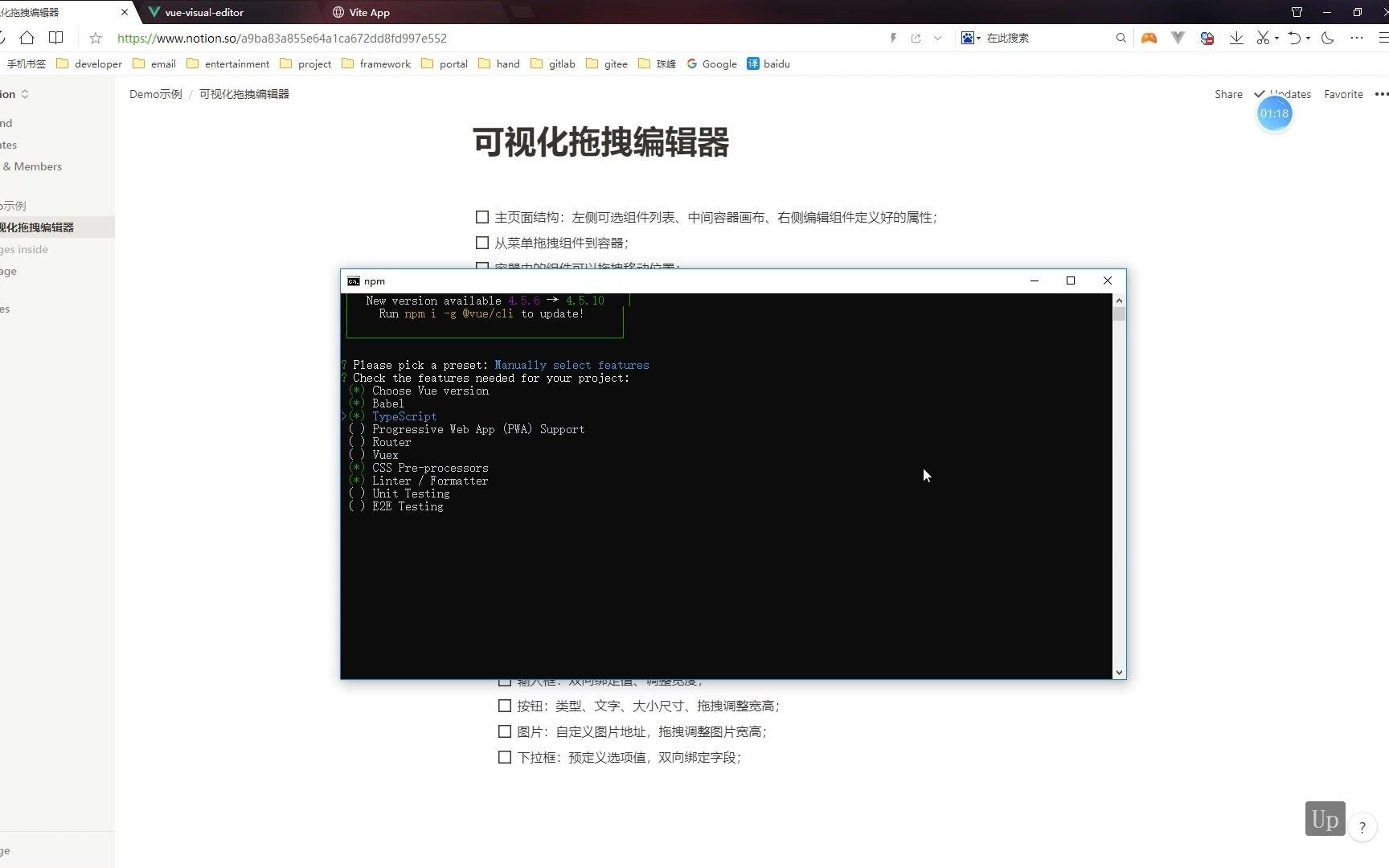Open the translate extension beside the address bar
Image resolution: width=1389 pixels, height=868 pixels.
[x=1207, y=38]
